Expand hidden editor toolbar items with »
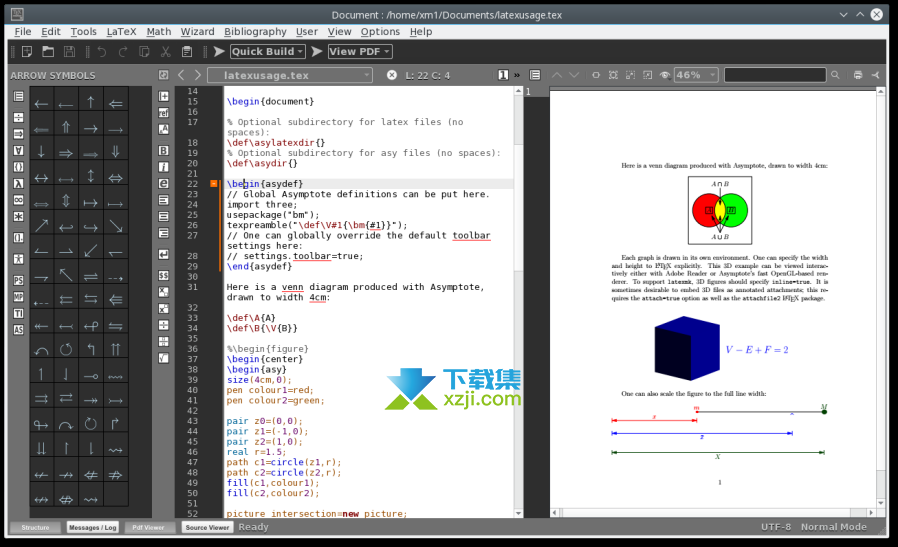Viewport: 898px width, 547px height. coord(517,75)
